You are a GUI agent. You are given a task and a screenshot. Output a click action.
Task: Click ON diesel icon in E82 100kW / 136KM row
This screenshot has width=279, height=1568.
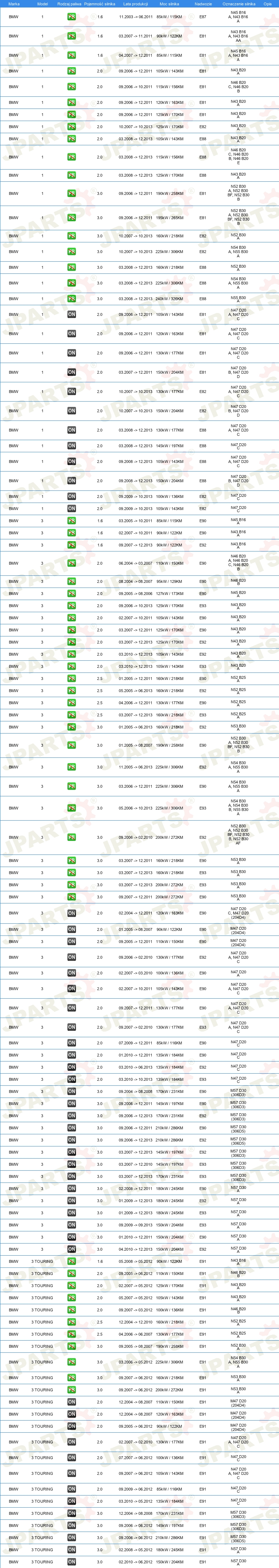[71, 497]
